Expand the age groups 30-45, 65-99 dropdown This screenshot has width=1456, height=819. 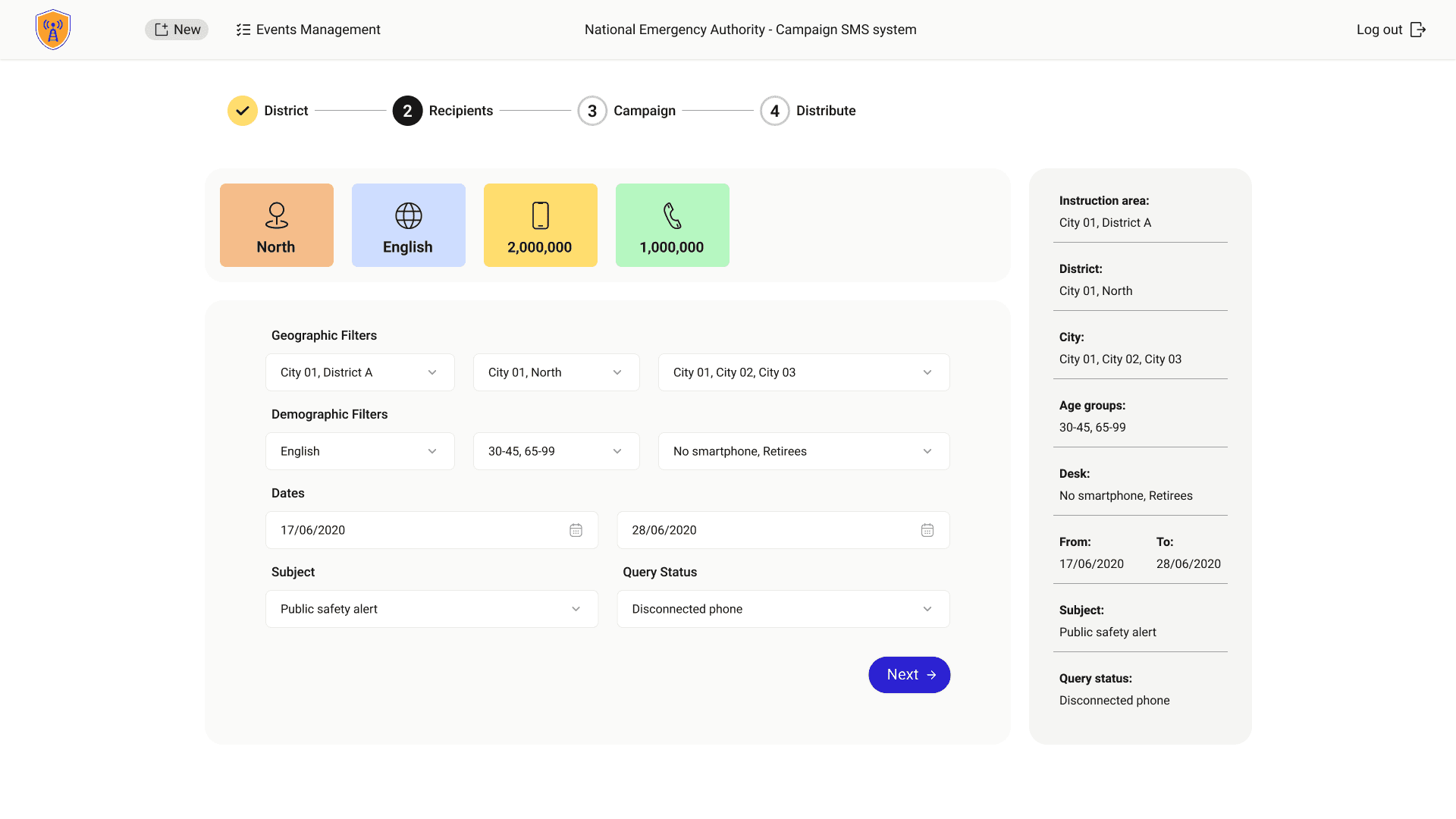point(556,450)
